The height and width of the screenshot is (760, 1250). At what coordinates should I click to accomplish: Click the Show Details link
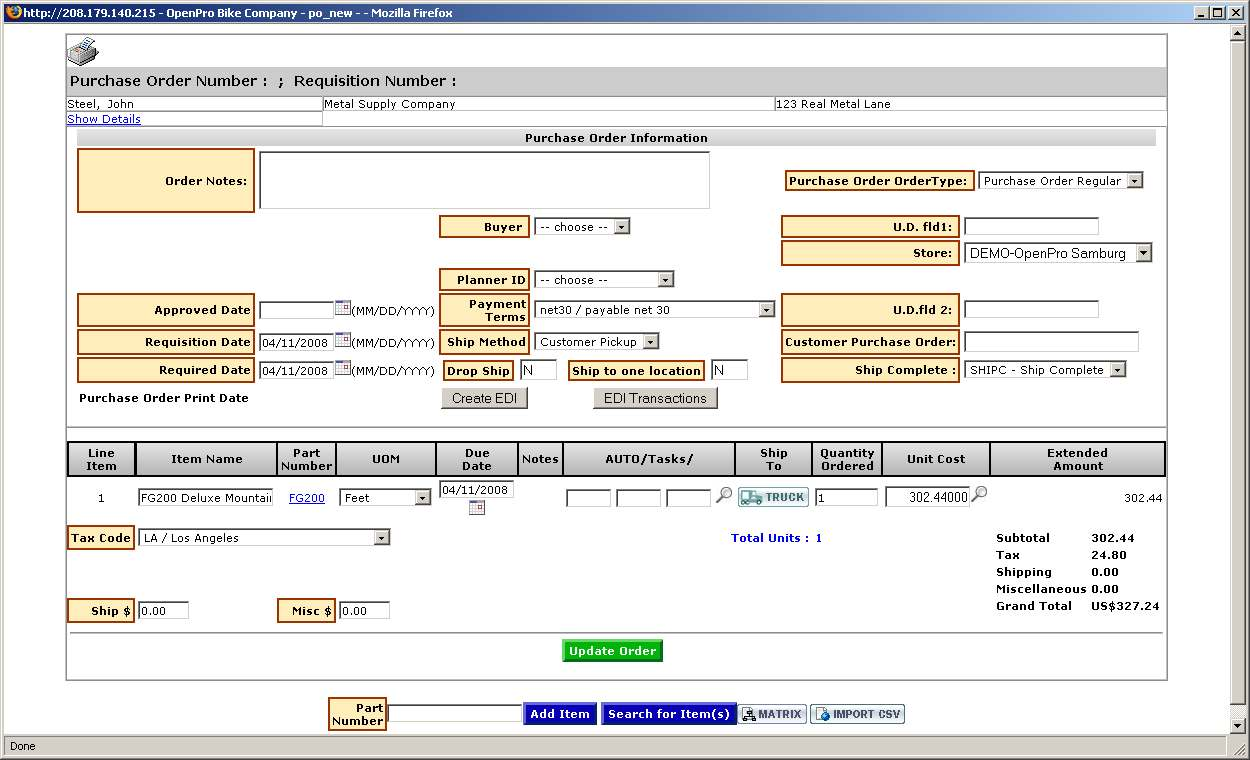point(104,119)
